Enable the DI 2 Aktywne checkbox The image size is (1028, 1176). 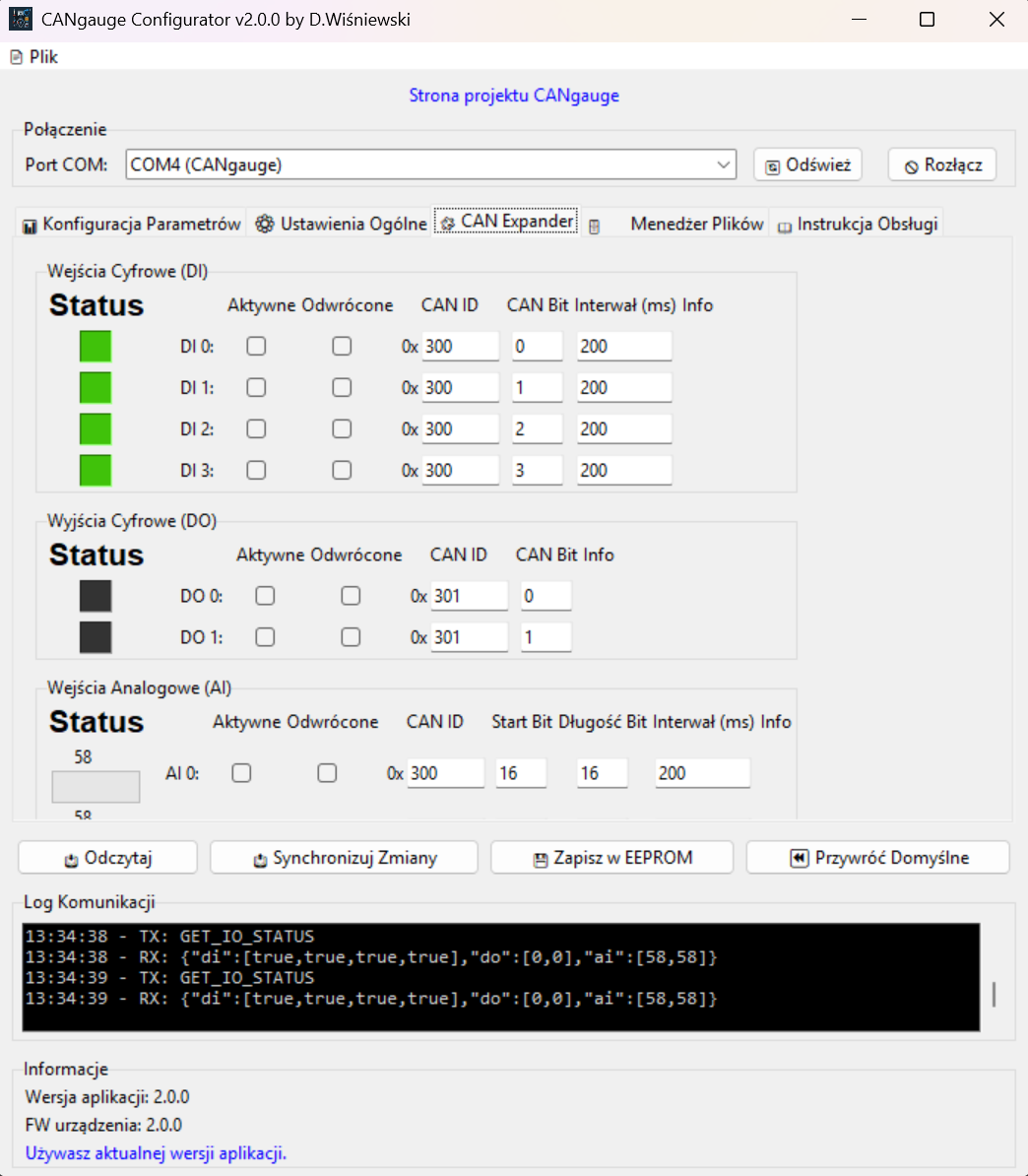256,429
